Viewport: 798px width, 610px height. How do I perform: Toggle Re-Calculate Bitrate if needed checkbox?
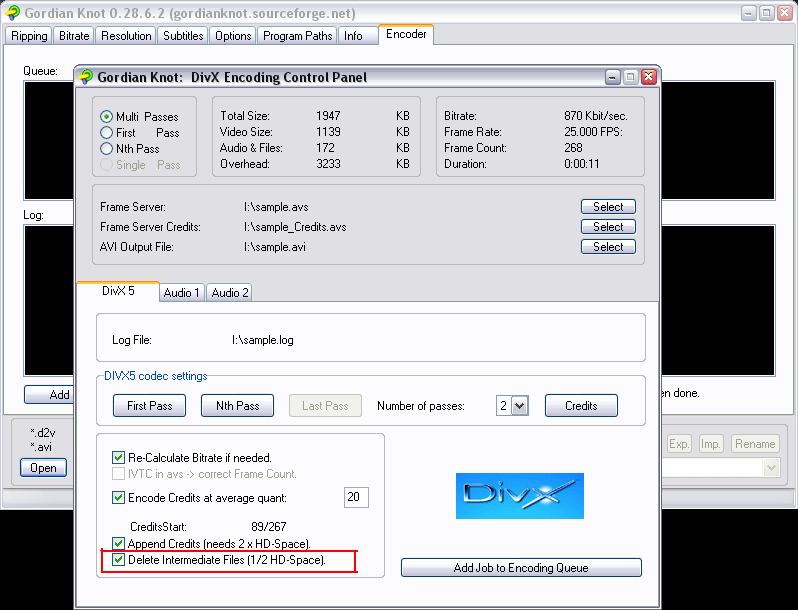coord(118,457)
